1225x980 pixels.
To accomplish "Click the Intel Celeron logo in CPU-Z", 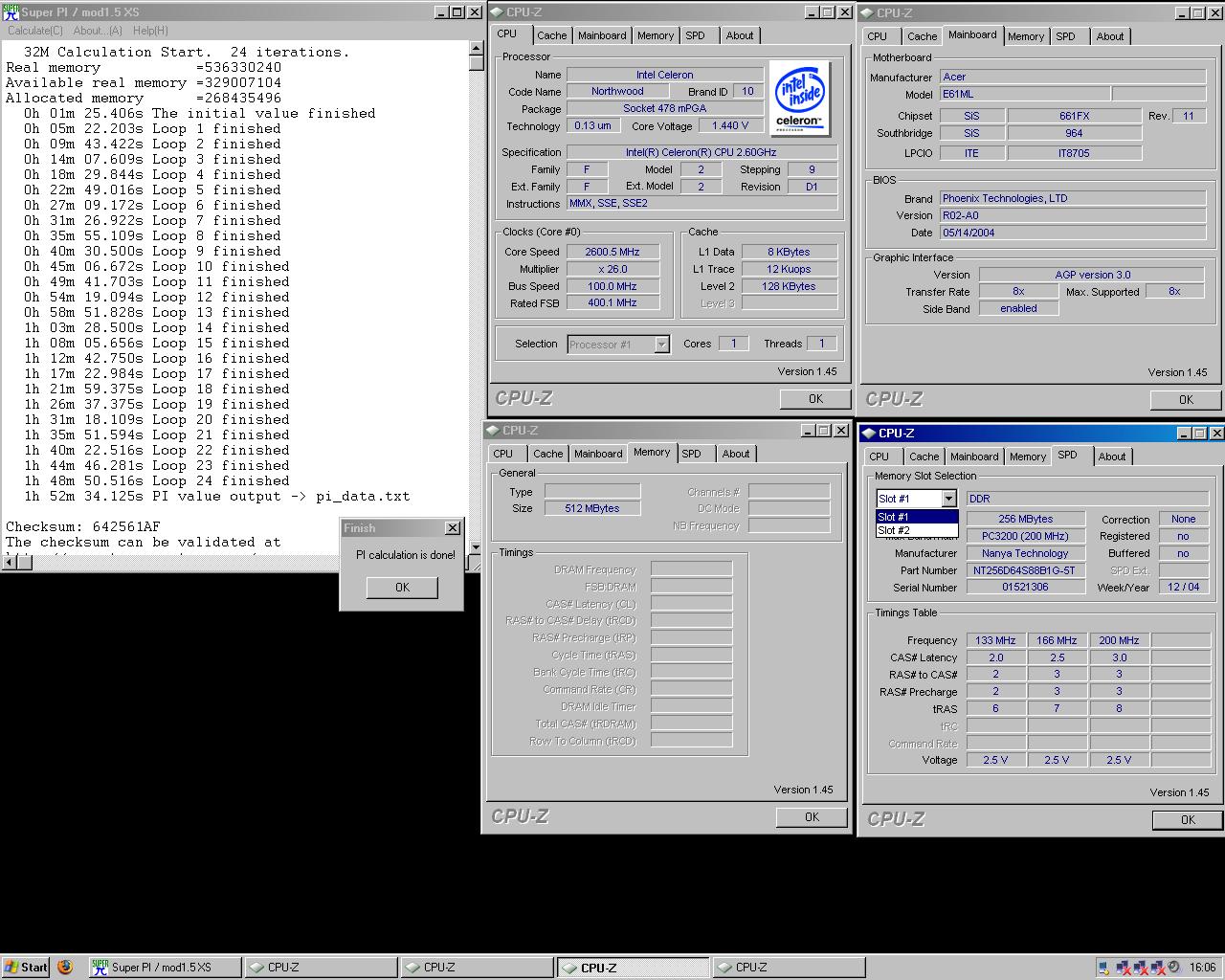I will click(x=800, y=99).
